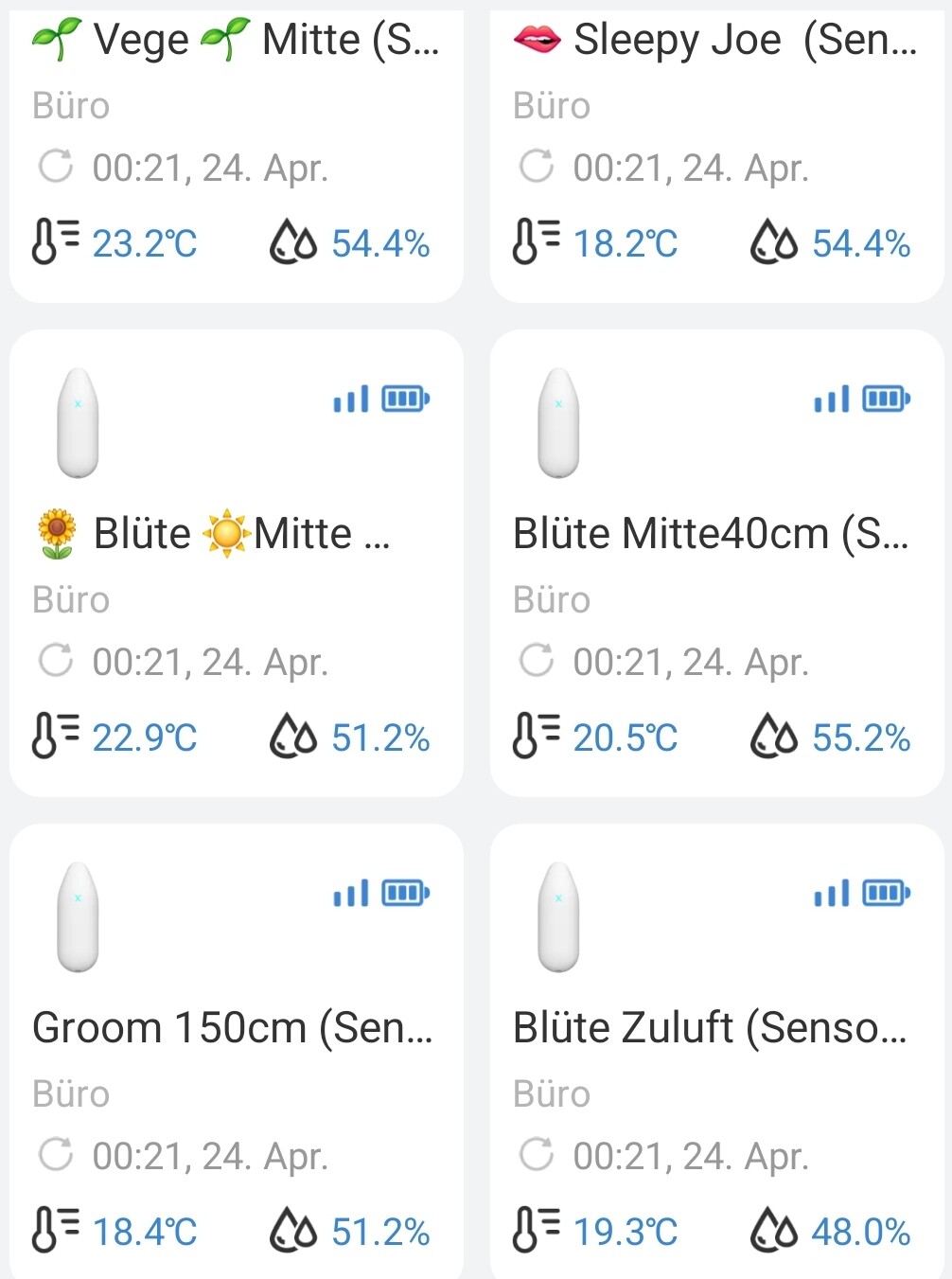
Task: Click sensor image on Groom 150cm card
Action: point(78,917)
